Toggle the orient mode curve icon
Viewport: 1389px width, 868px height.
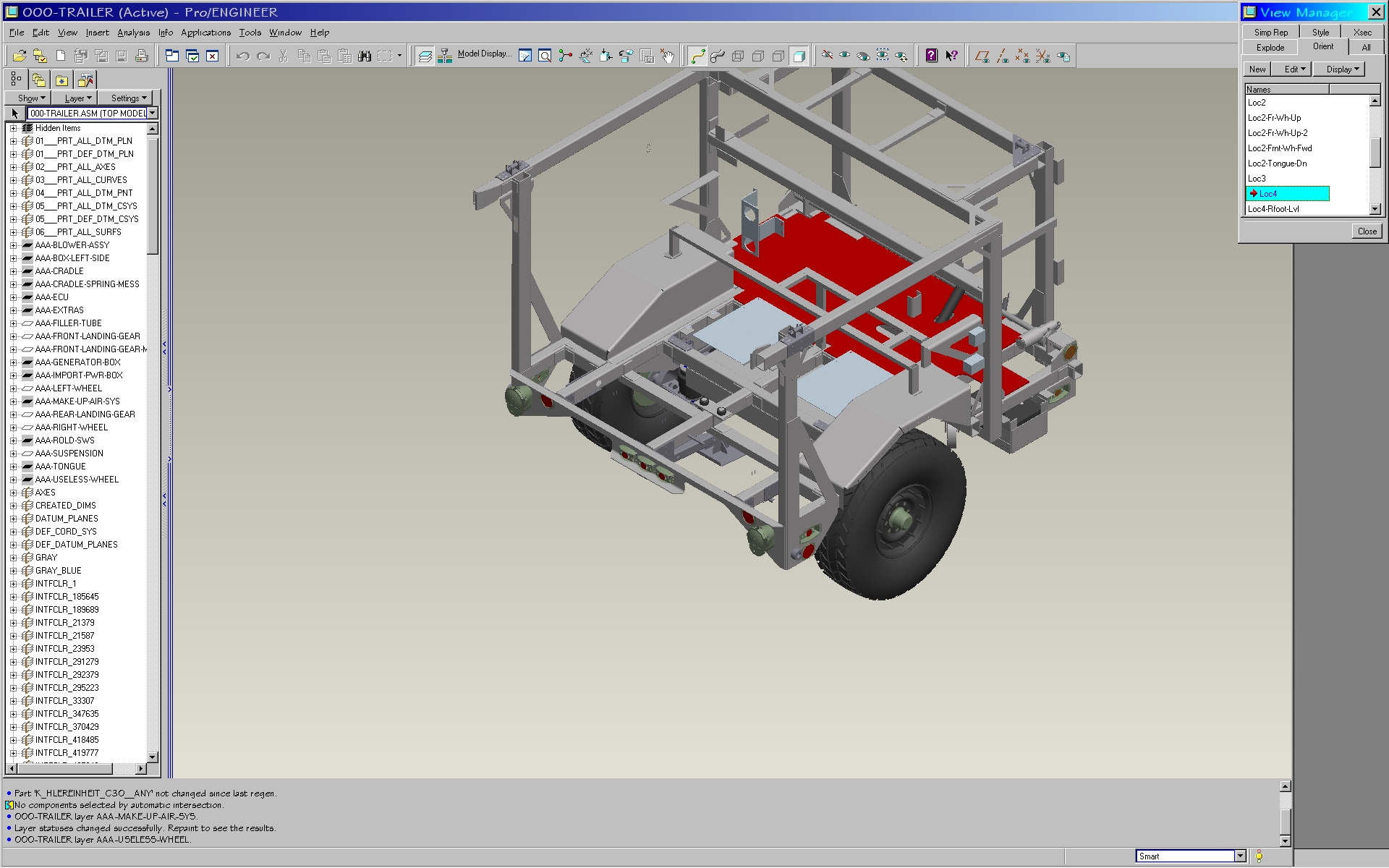(697, 56)
